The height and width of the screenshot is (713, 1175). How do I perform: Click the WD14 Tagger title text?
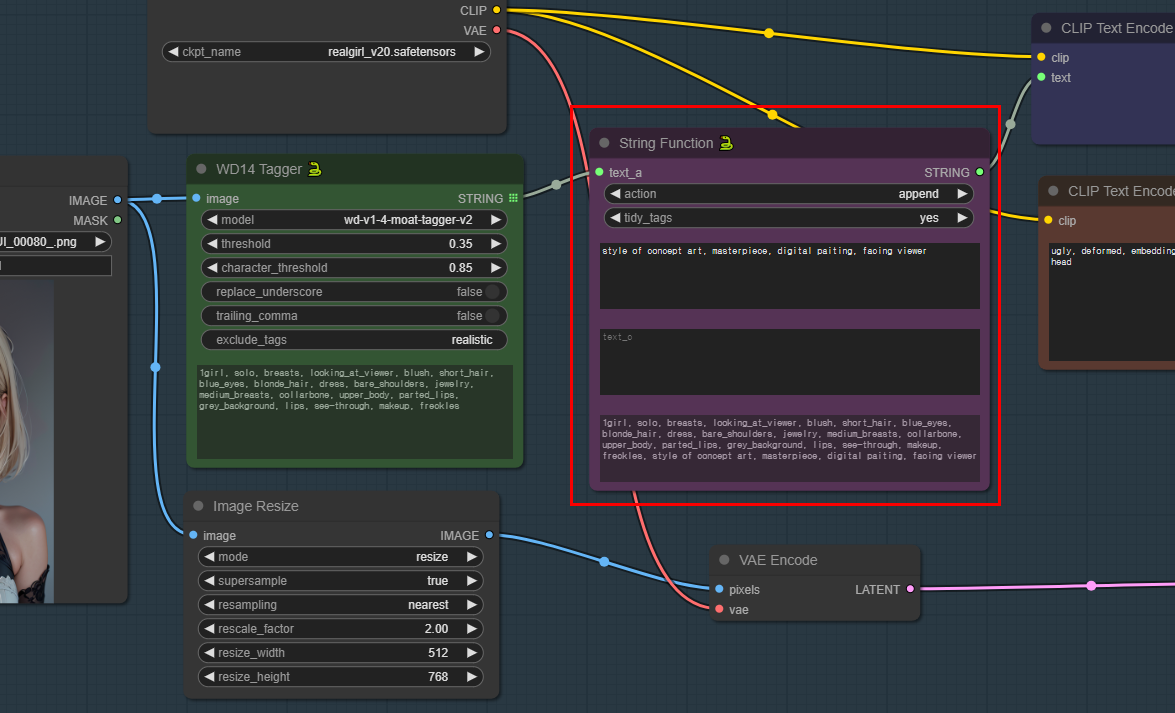[x=259, y=169]
